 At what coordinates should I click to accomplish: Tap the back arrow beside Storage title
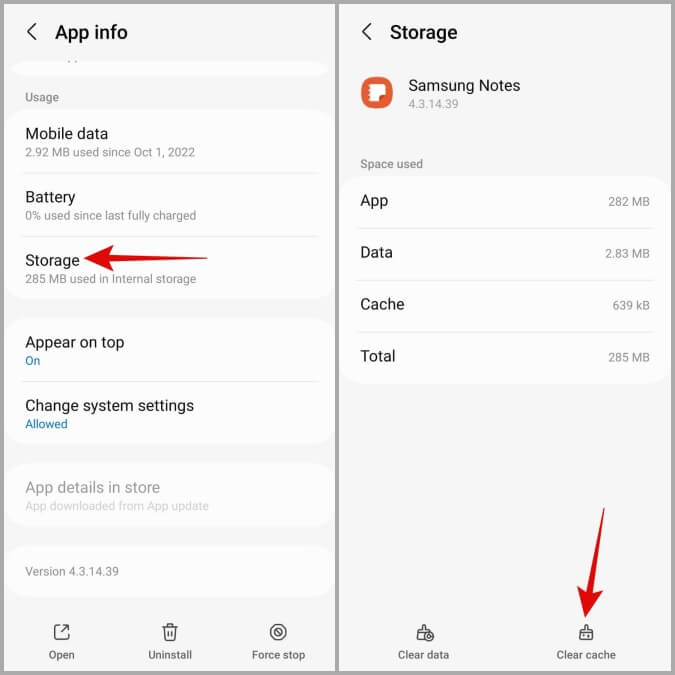pos(366,32)
